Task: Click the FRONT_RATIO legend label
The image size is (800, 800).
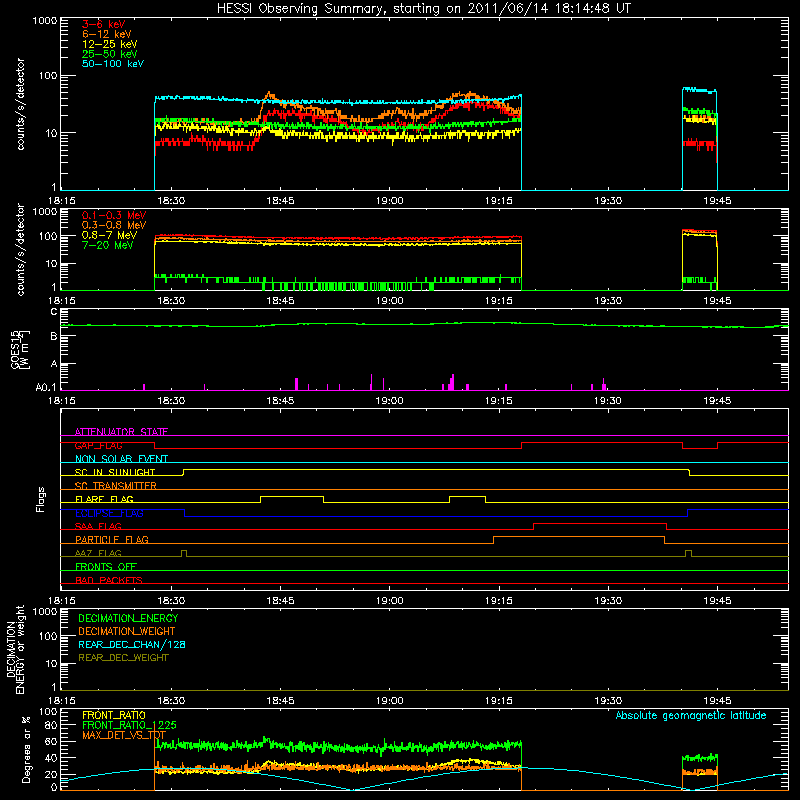Action: click(x=114, y=715)
